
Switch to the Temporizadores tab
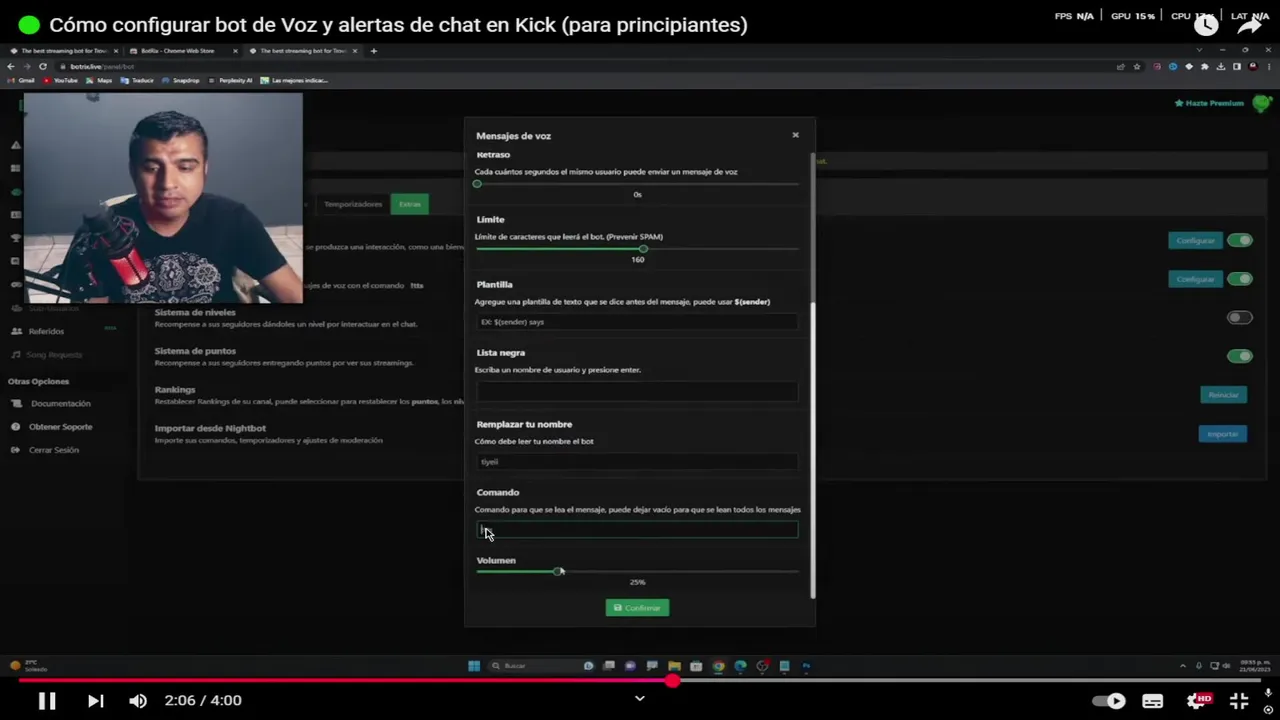(x=353, y=204)
